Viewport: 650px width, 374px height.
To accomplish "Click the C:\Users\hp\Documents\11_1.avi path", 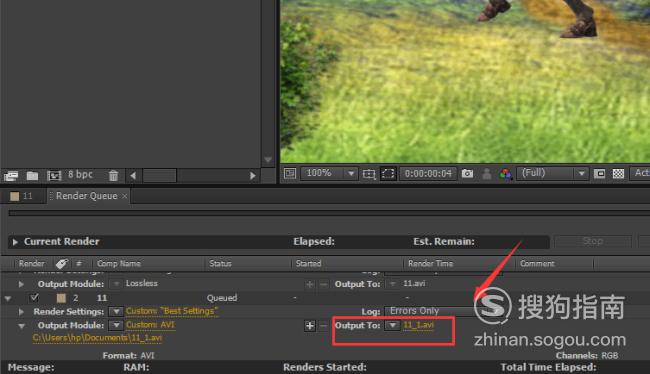I will [x=97, y=338].
